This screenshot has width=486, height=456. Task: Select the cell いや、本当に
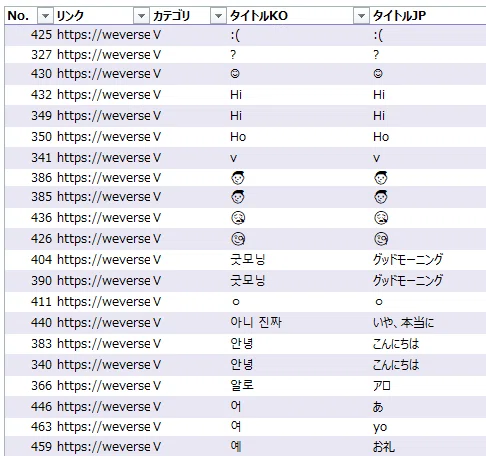coord(403,323)
